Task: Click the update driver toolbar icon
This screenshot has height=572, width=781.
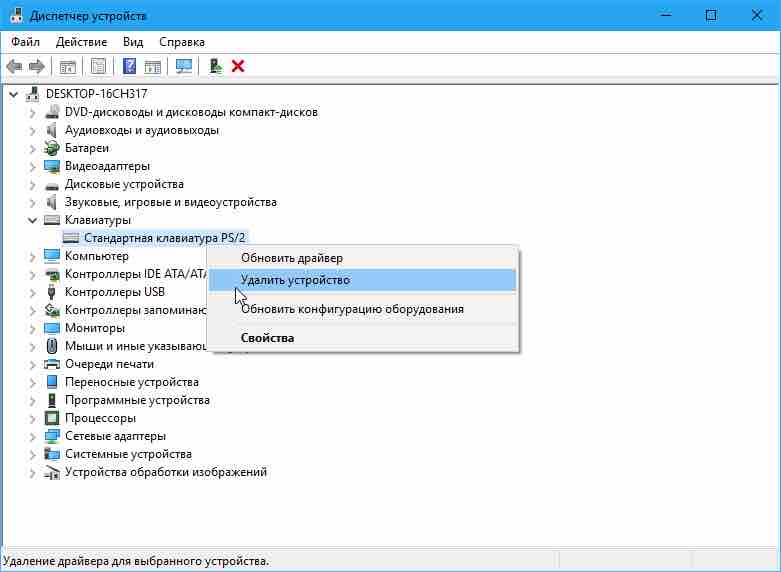Action: click(x=214, y=67)
